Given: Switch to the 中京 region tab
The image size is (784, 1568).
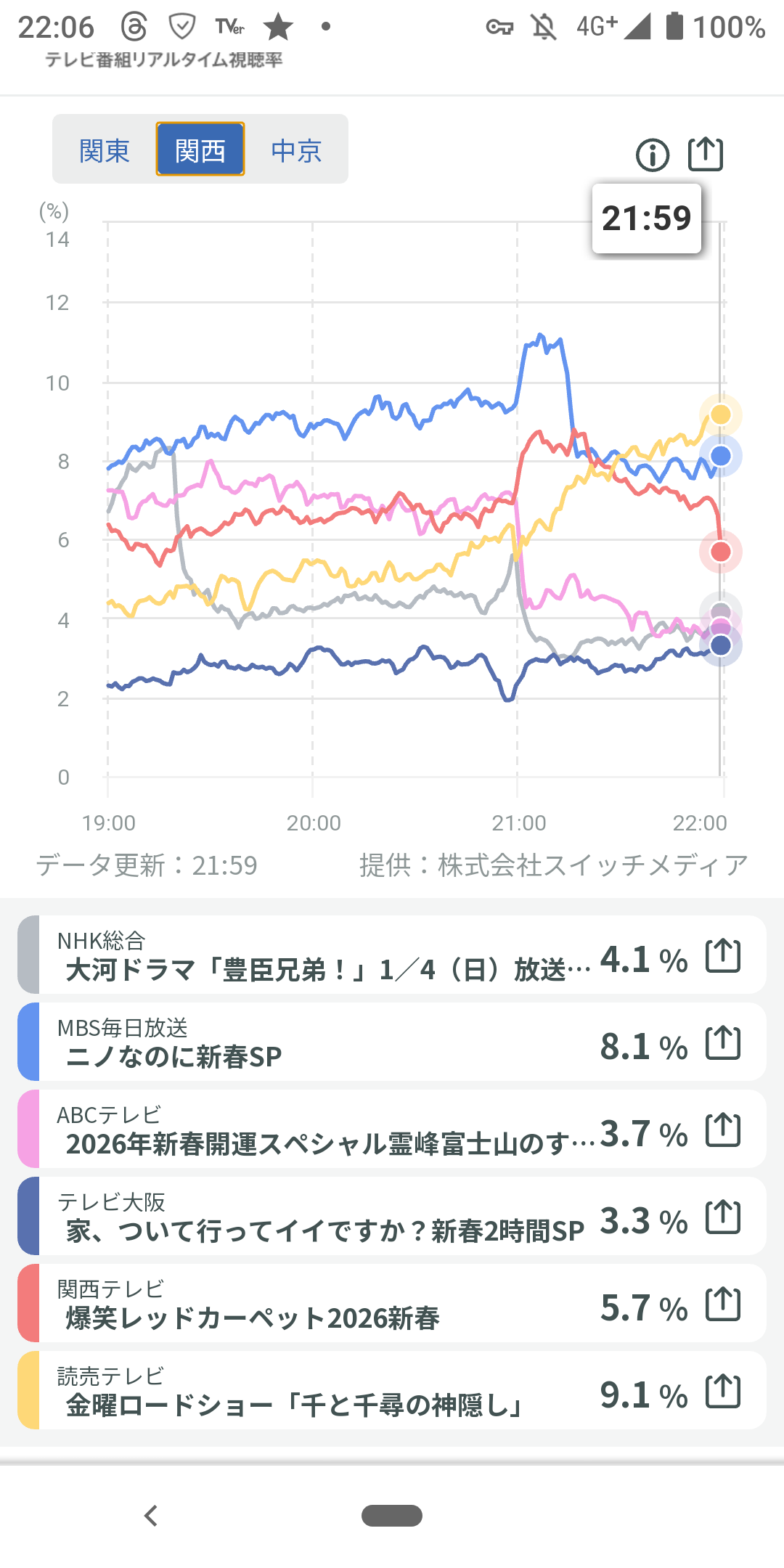Looking at the screenshot, I should click(x=296, y=150).
